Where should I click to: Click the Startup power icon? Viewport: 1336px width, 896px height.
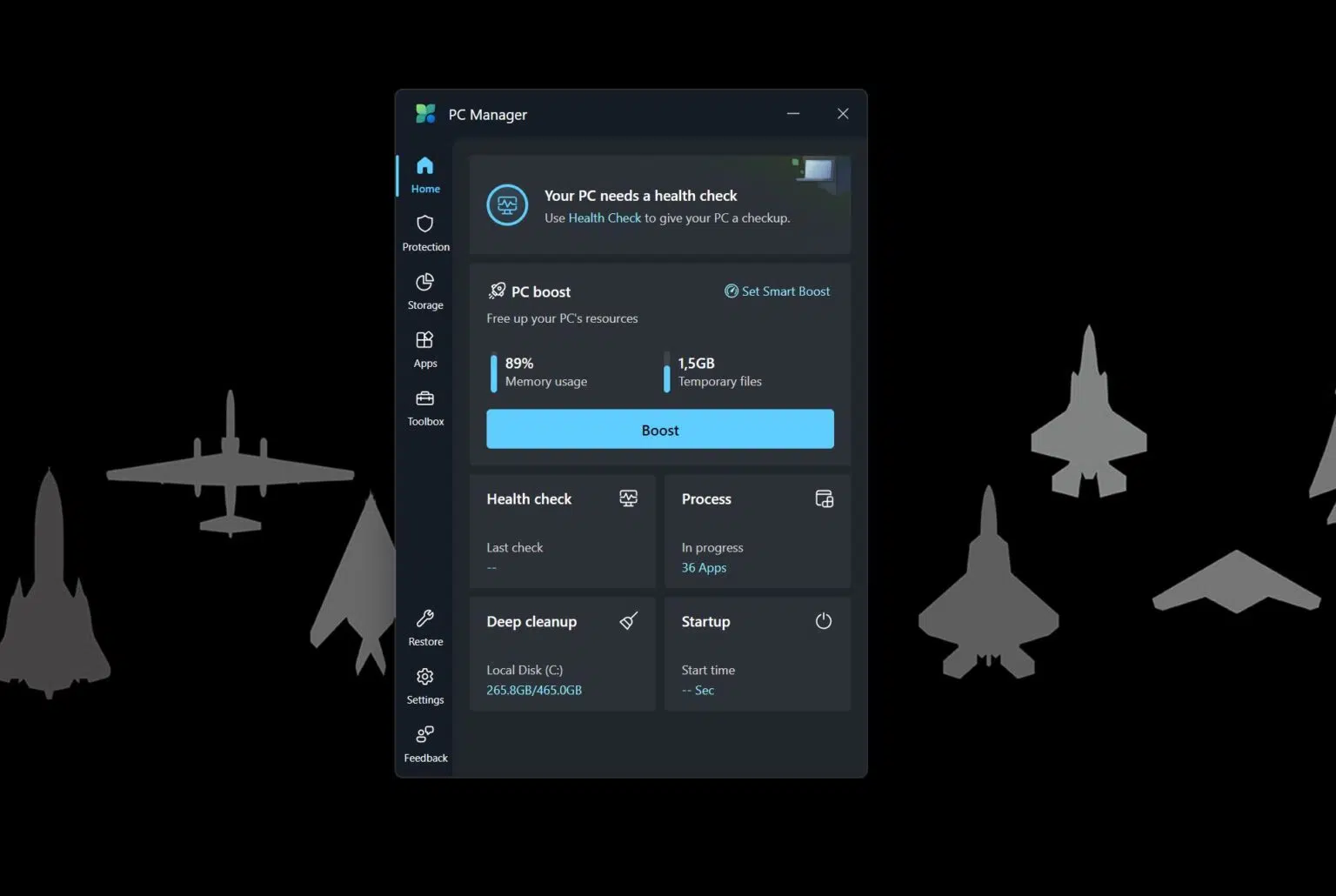[x=824, y=621]
